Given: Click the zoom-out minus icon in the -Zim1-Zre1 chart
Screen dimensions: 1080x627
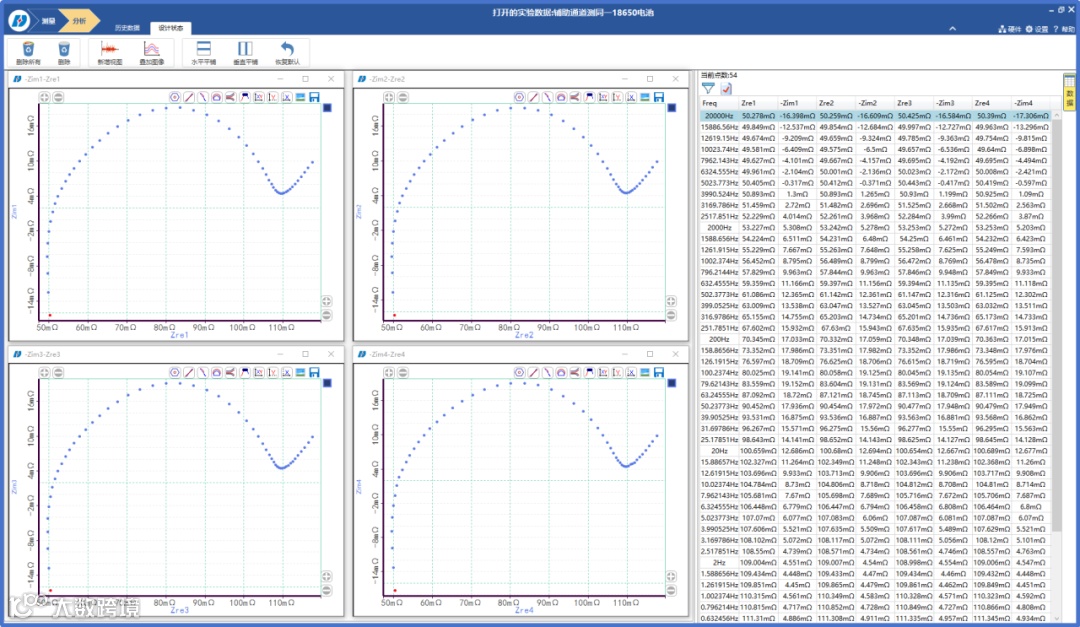Looking at the screenshot, I should [59, 97].
